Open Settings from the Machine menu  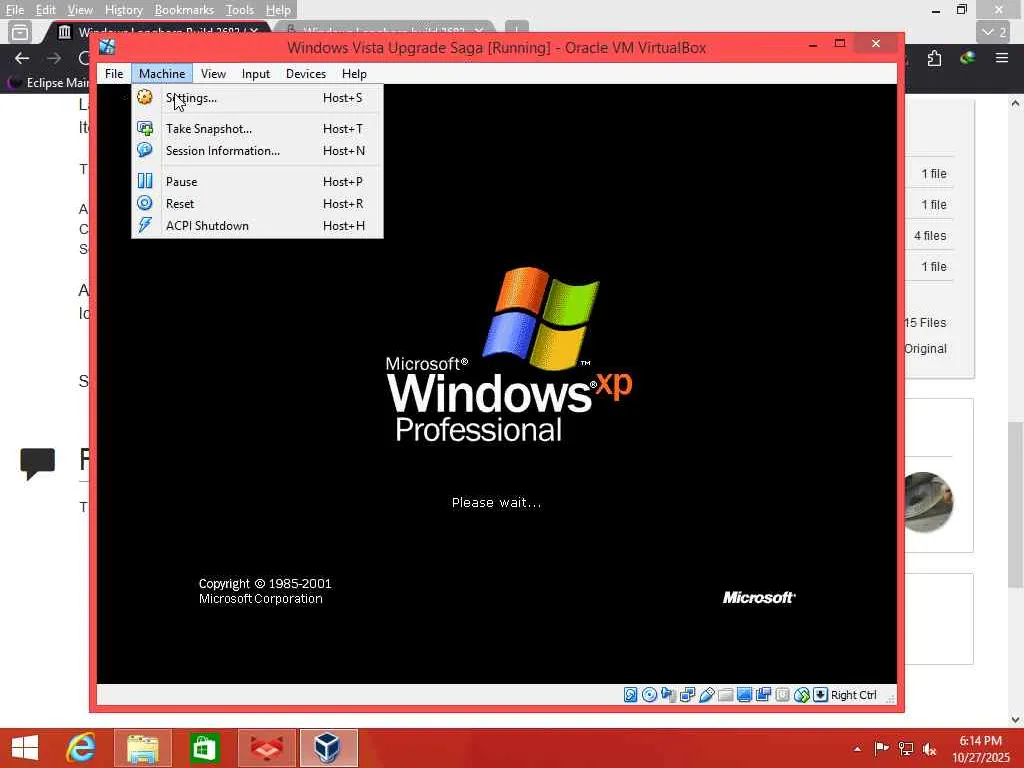[x=257, y=98]
